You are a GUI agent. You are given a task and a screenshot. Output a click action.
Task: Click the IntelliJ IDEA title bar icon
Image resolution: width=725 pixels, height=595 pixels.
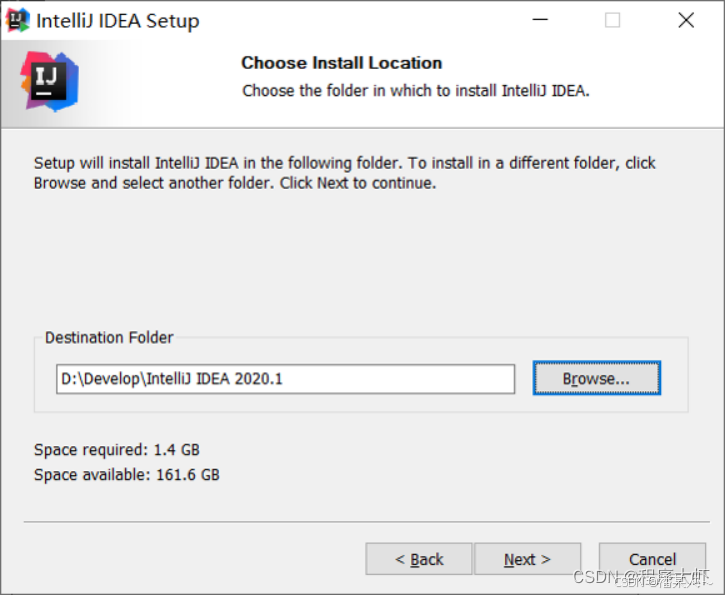pos(17,20)
